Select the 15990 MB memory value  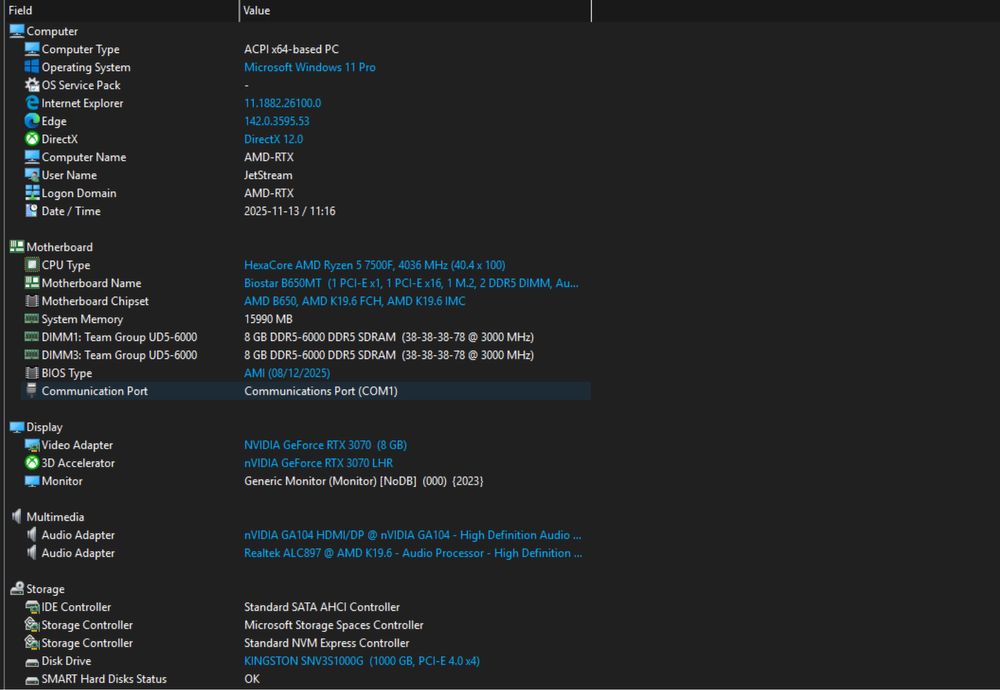pyautogui.click(x=268, y=319)
